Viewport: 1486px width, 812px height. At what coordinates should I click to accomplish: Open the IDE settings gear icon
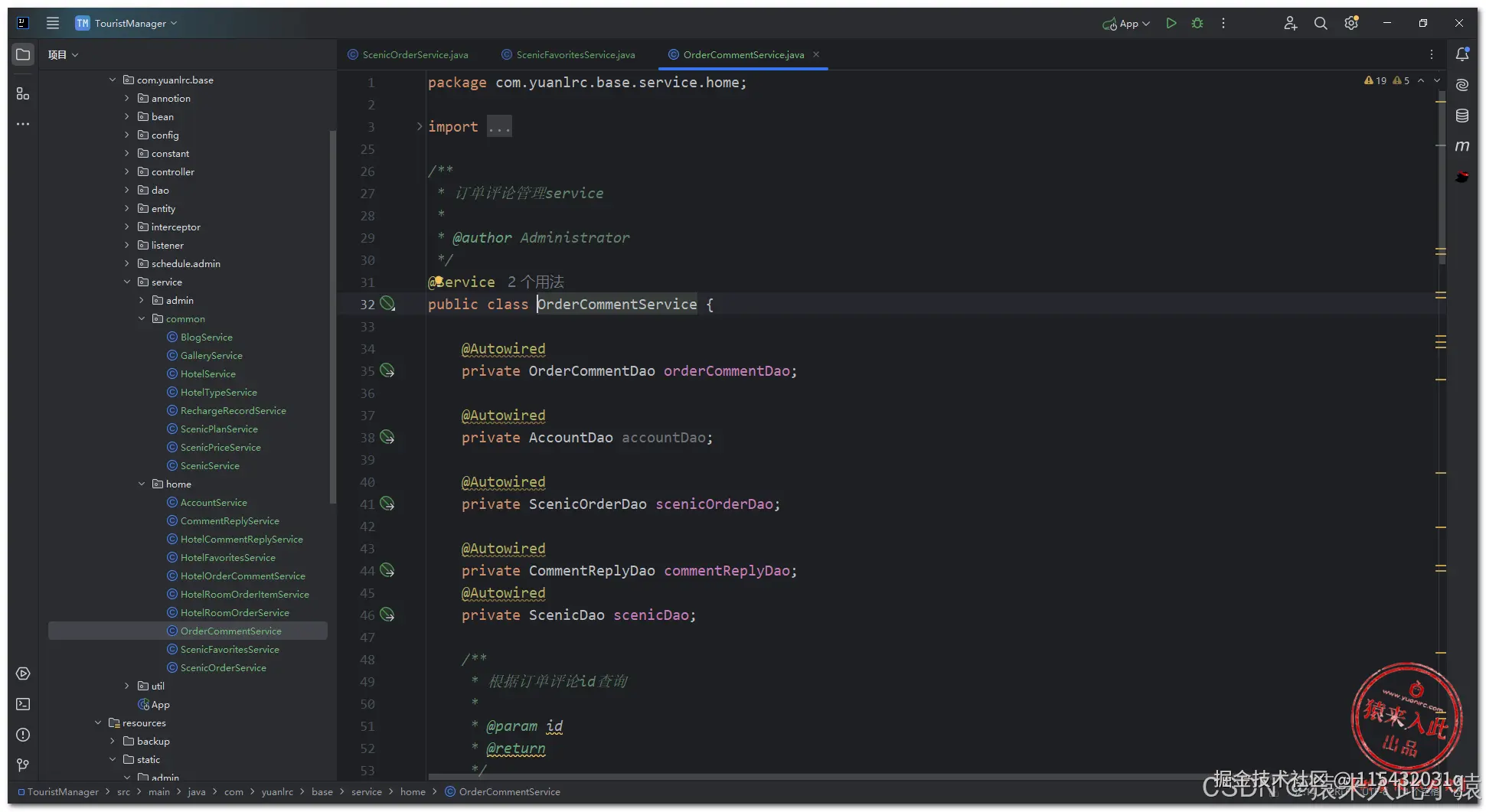point(1351,24)
